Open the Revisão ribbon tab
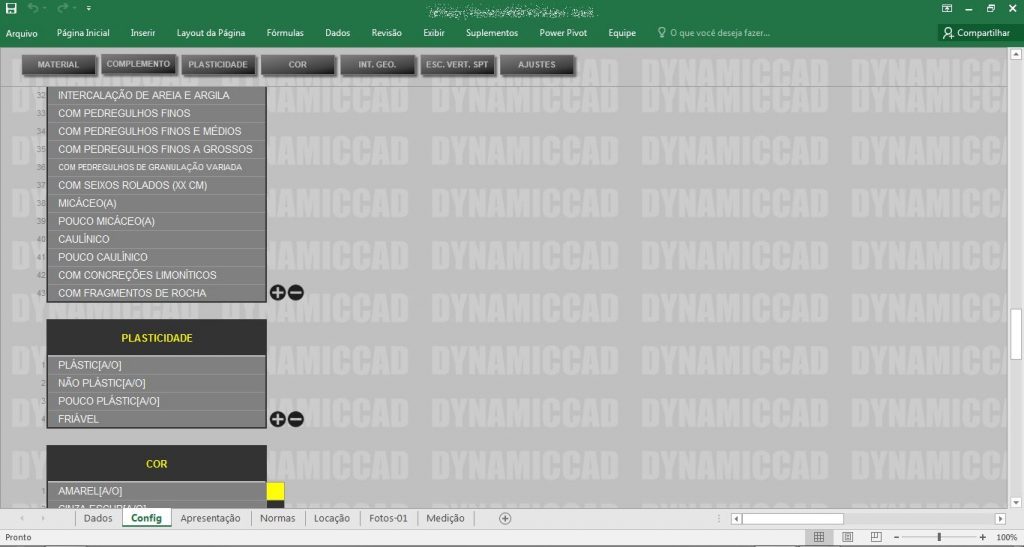1024x547 pixels. [x=387, y=33]
